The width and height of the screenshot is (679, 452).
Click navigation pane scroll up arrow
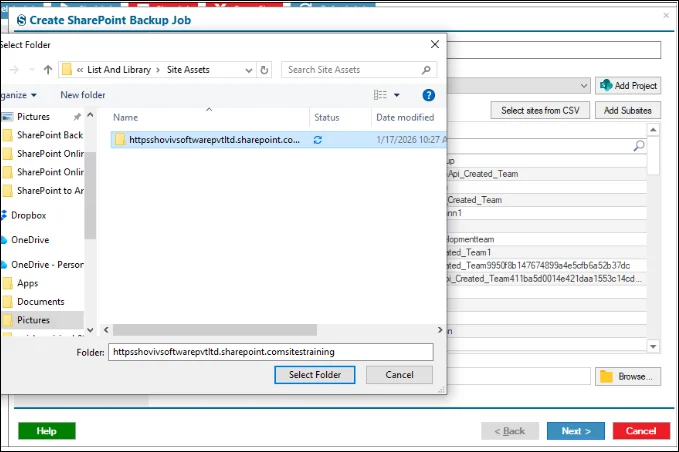click(x=90, y=115)
